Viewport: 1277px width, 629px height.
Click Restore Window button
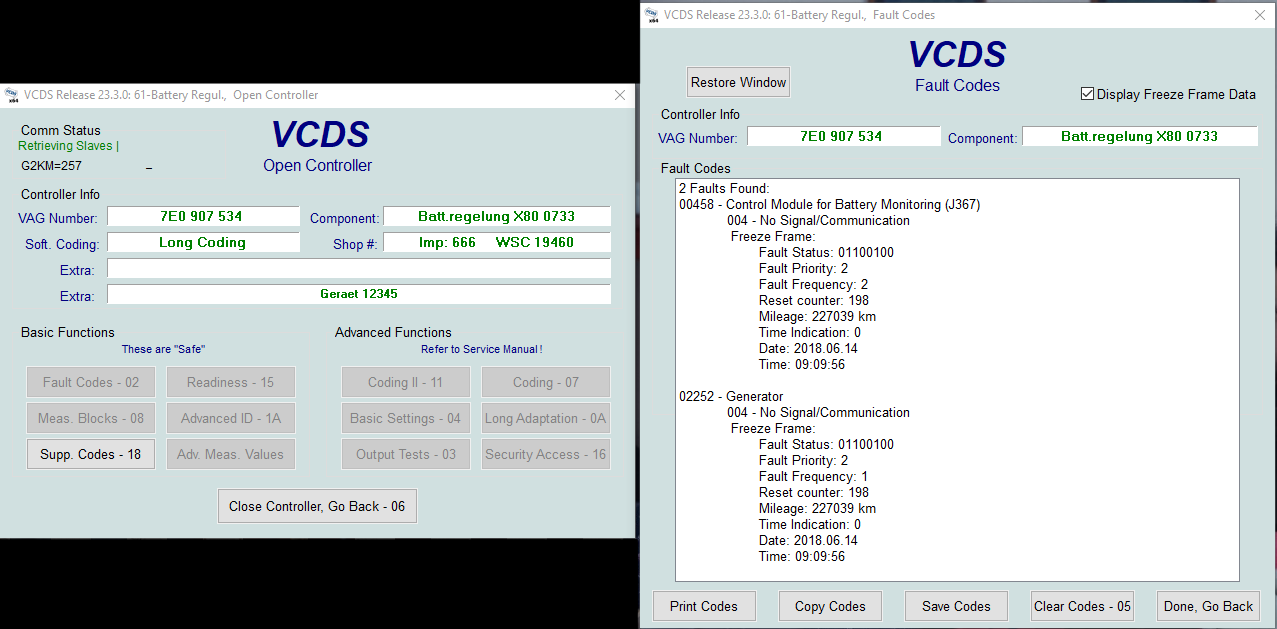click(x=739, y=82)
